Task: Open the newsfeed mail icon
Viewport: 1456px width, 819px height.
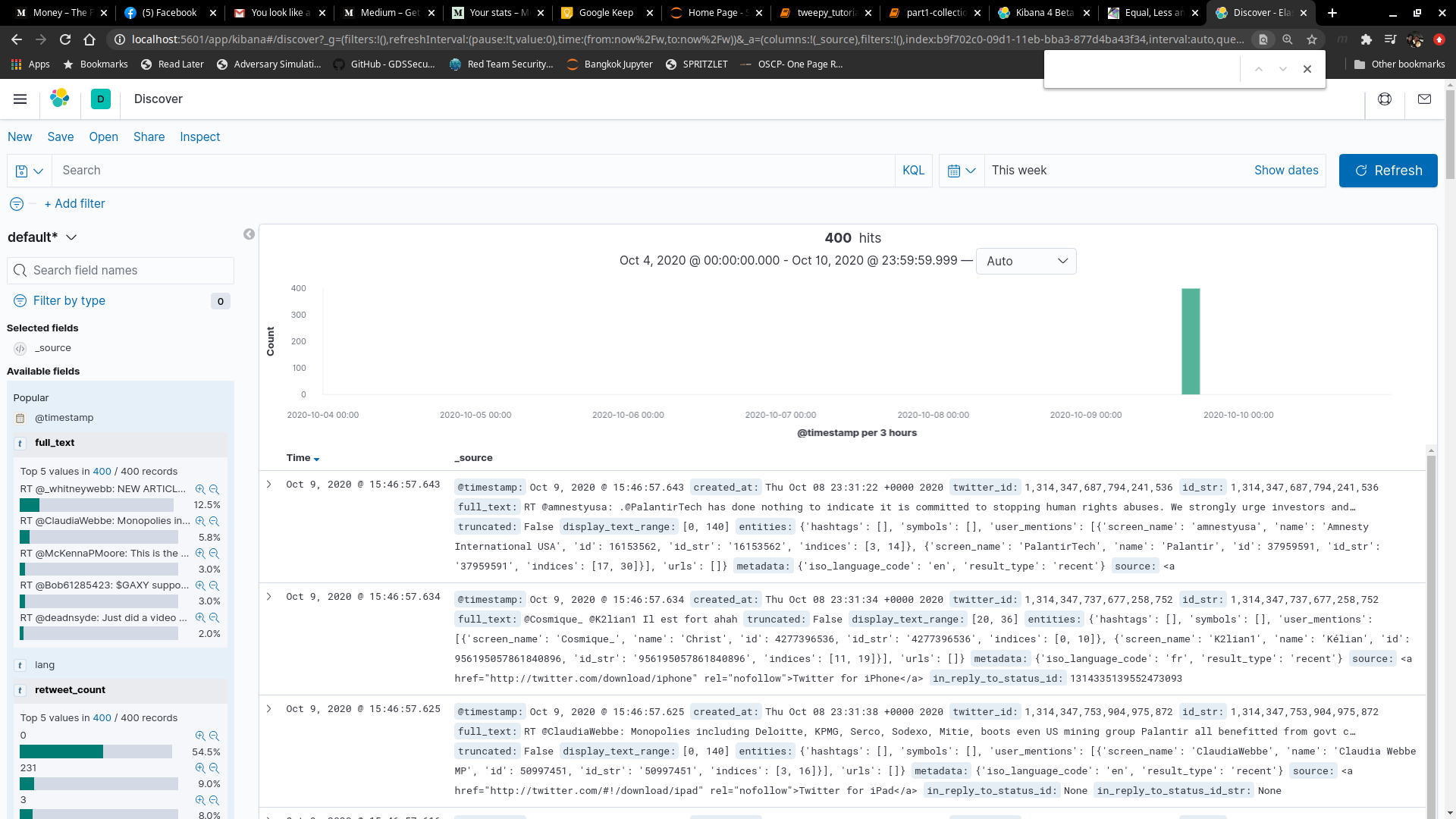Action: click(1424, 99)
